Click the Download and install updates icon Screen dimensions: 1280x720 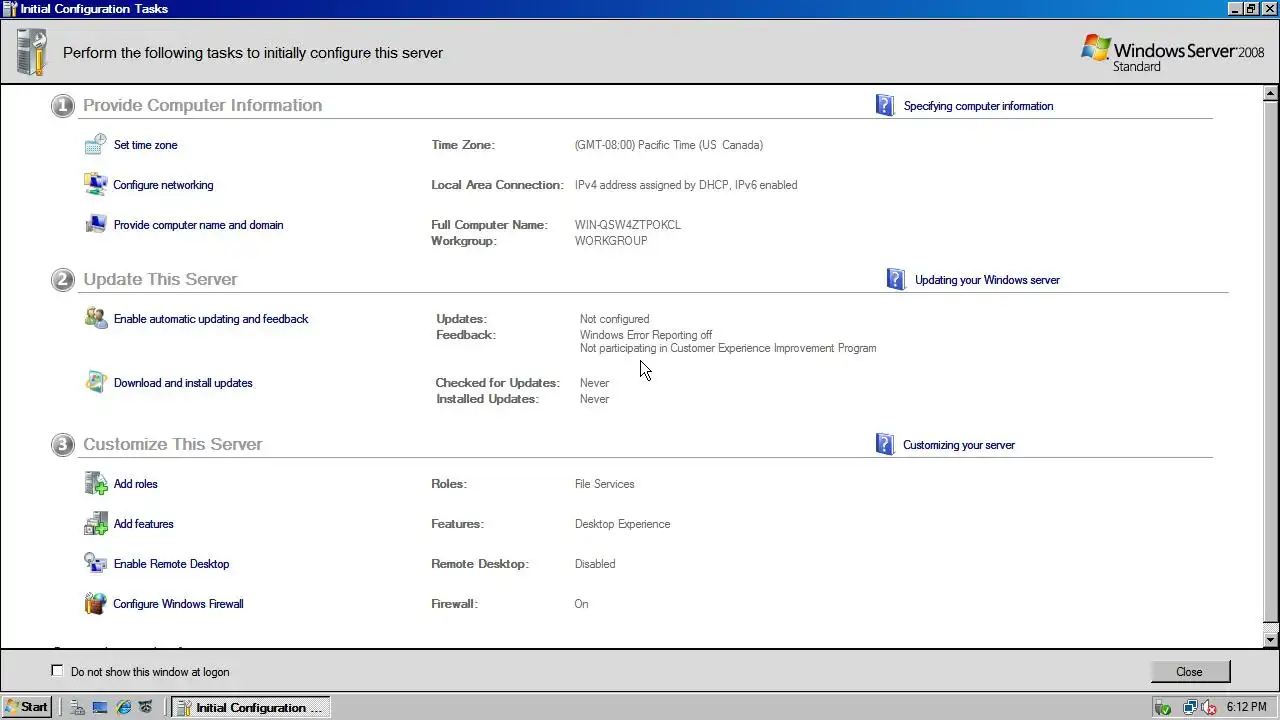click(x=95, y=382)
